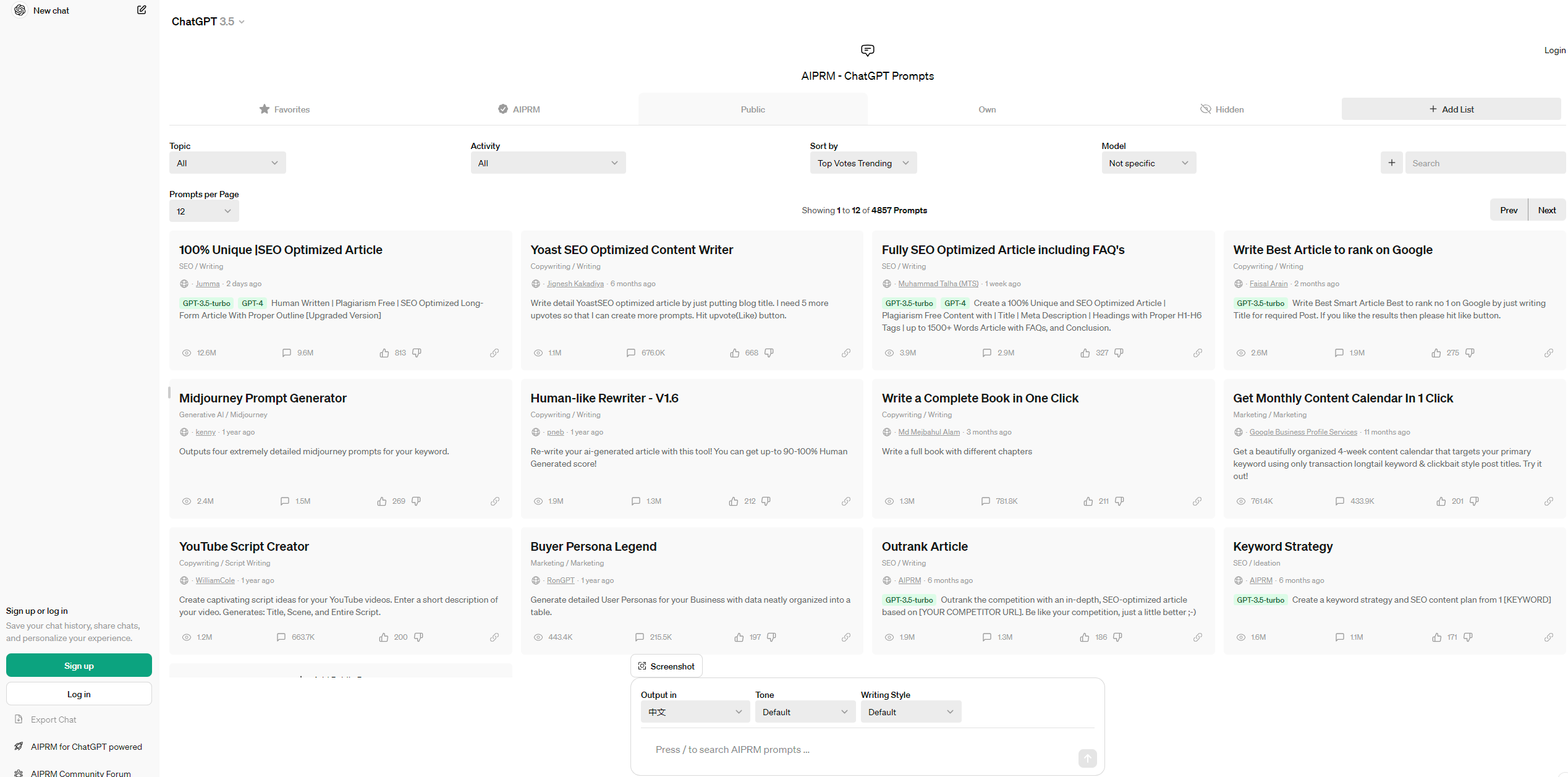
Task: Open the Activity dropdown set to All
Action: (x=548, y=163)
